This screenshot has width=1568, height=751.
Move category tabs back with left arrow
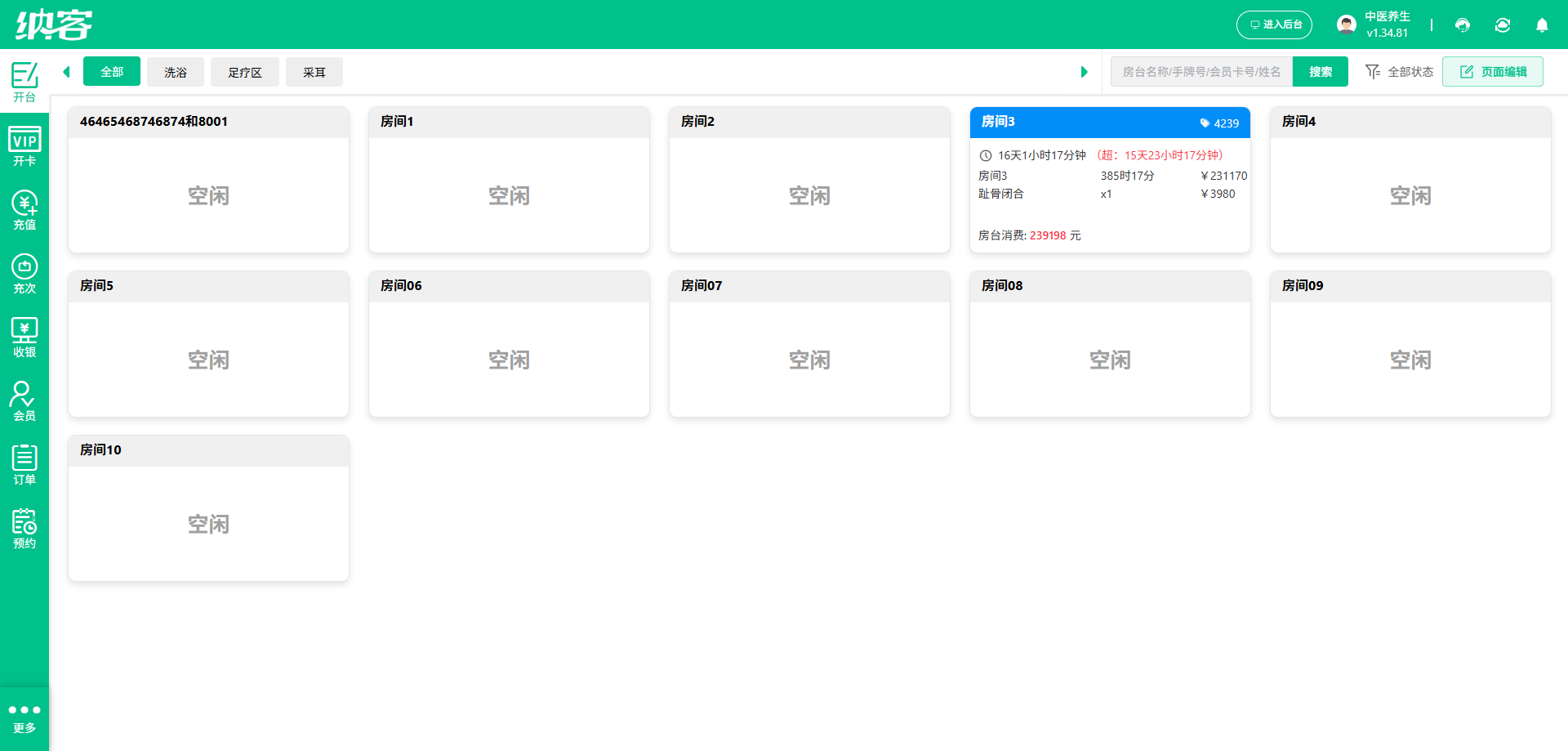coord(66,72)
